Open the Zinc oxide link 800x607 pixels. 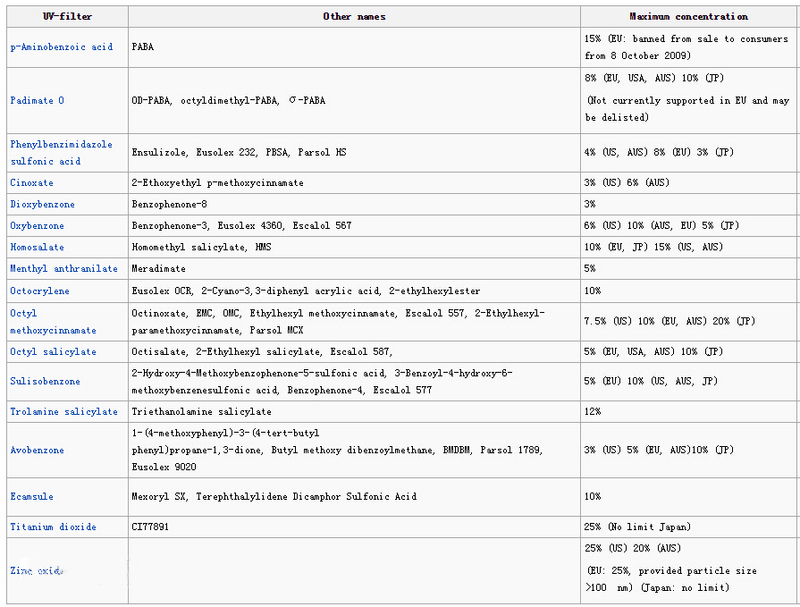37,571
